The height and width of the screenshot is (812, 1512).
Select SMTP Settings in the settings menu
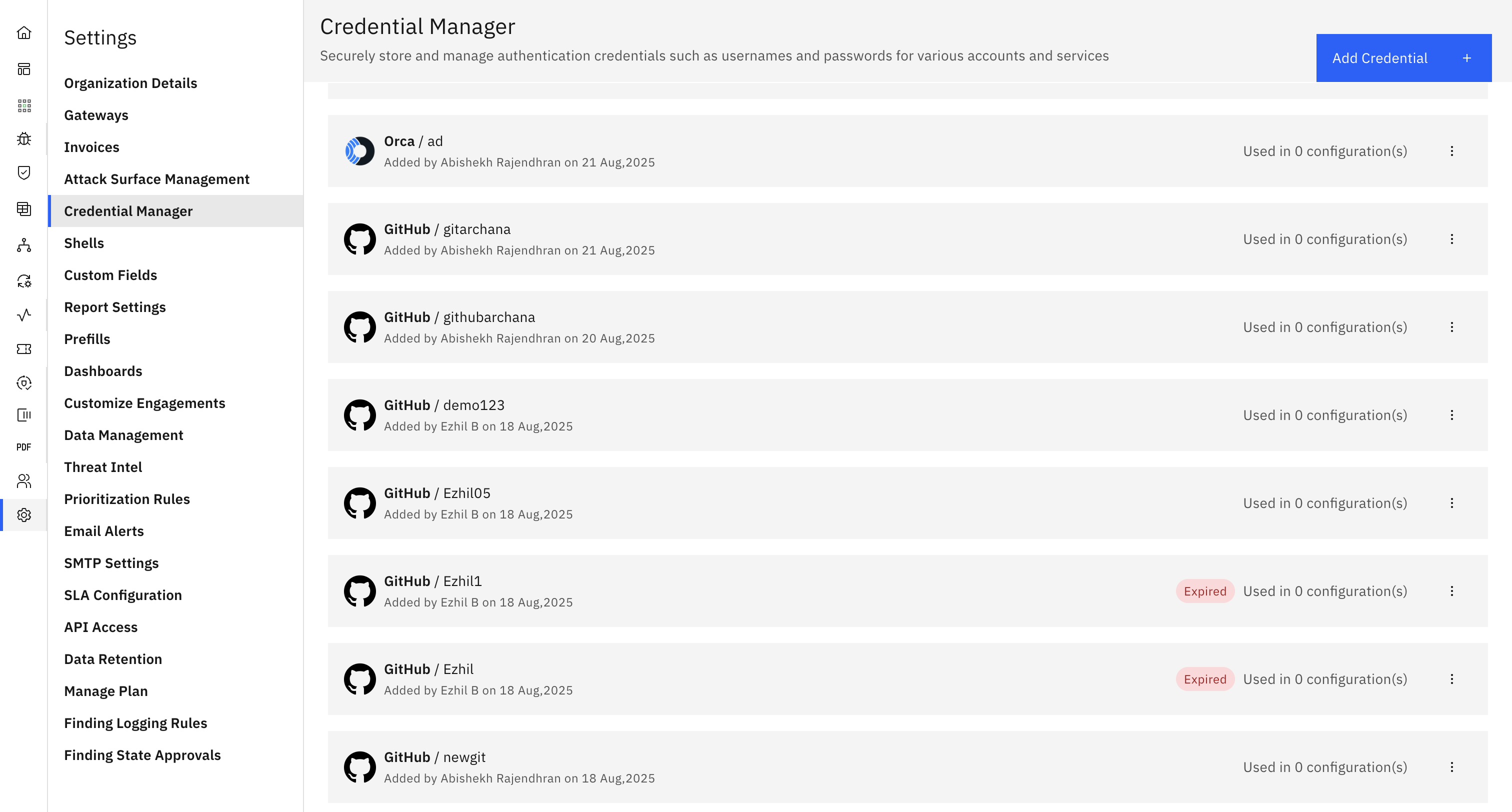pos(111,563)
